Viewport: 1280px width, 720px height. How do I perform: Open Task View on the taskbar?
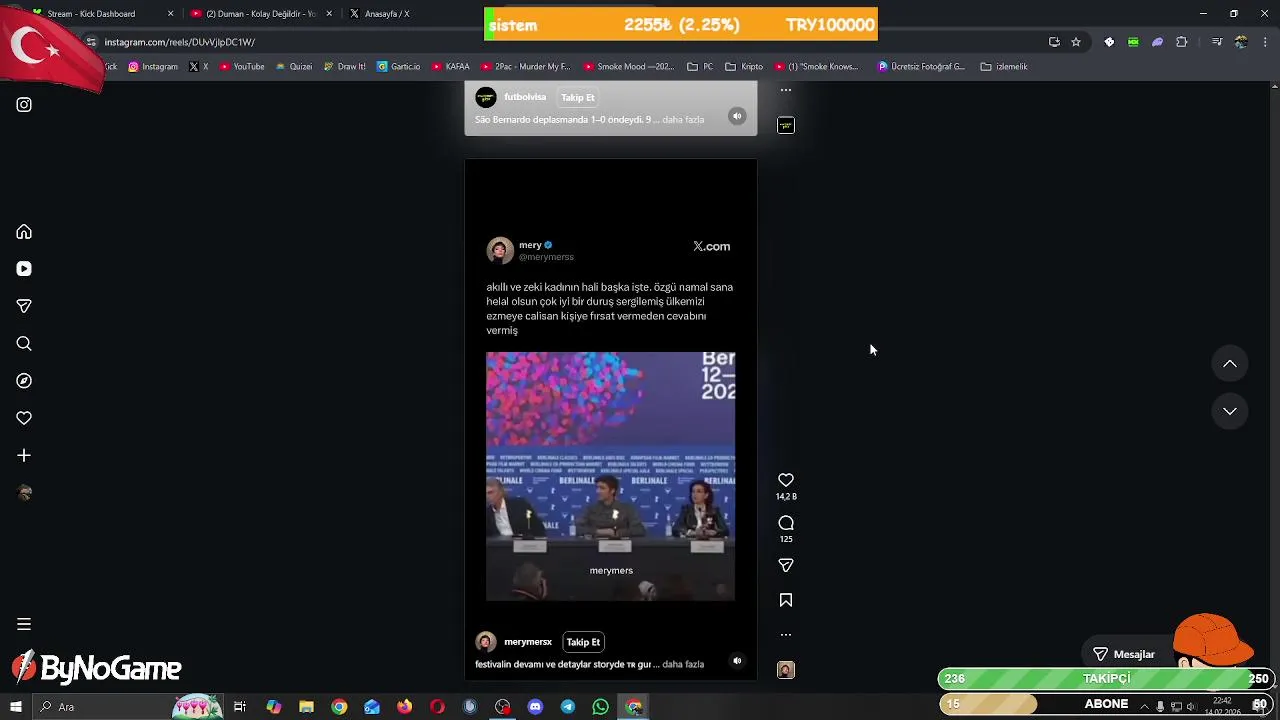(240, 707)
